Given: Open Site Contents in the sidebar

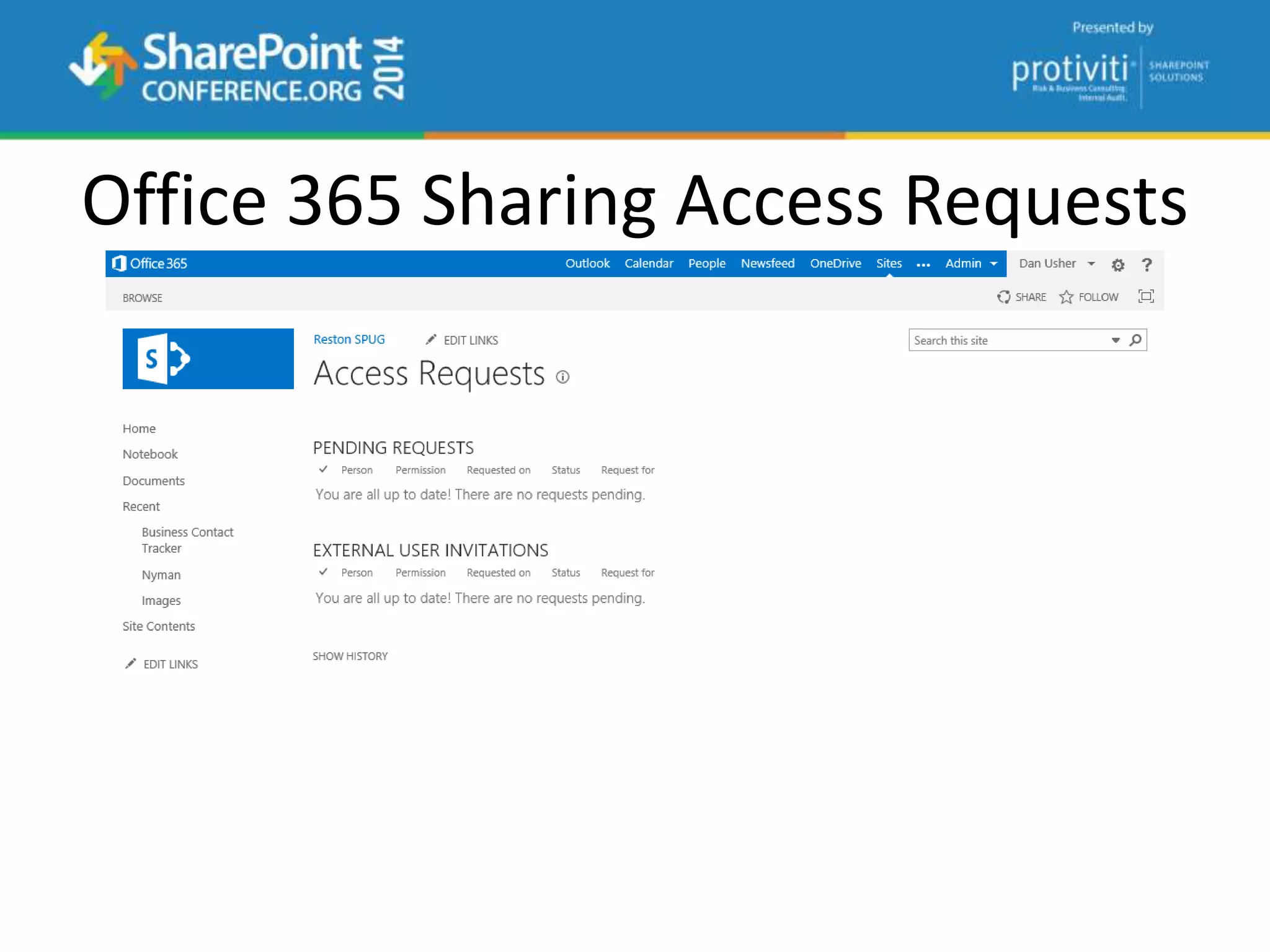Looking at the screenshot, I should 158,627.
